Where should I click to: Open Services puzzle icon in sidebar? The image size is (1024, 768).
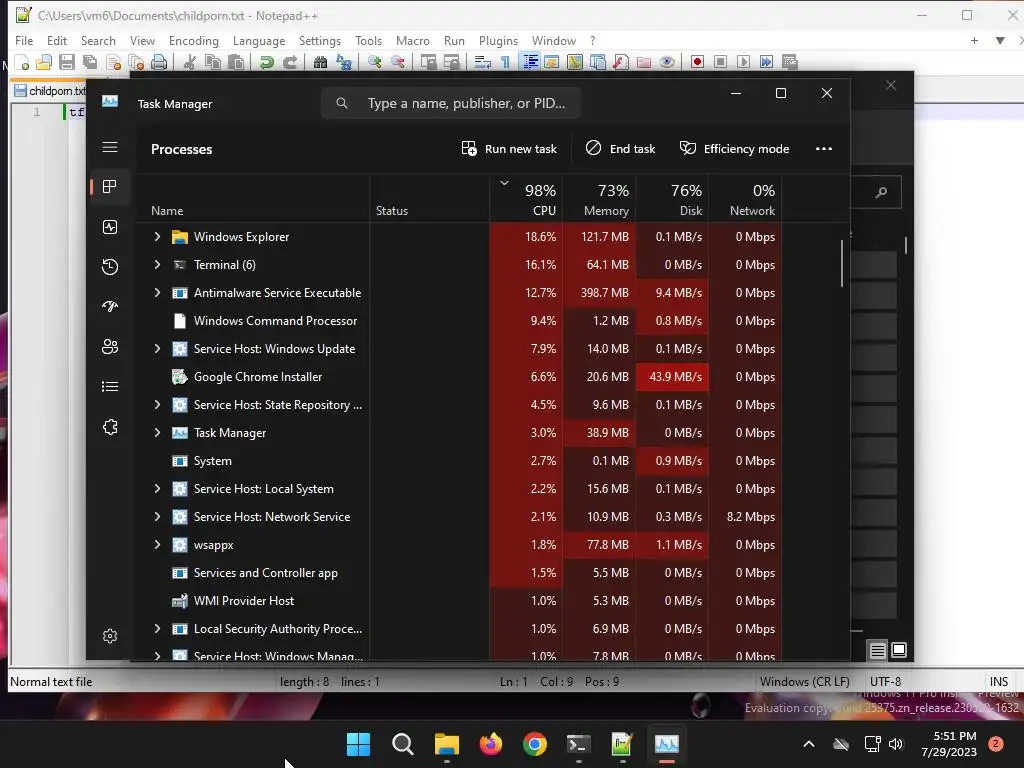pos(110,427)
